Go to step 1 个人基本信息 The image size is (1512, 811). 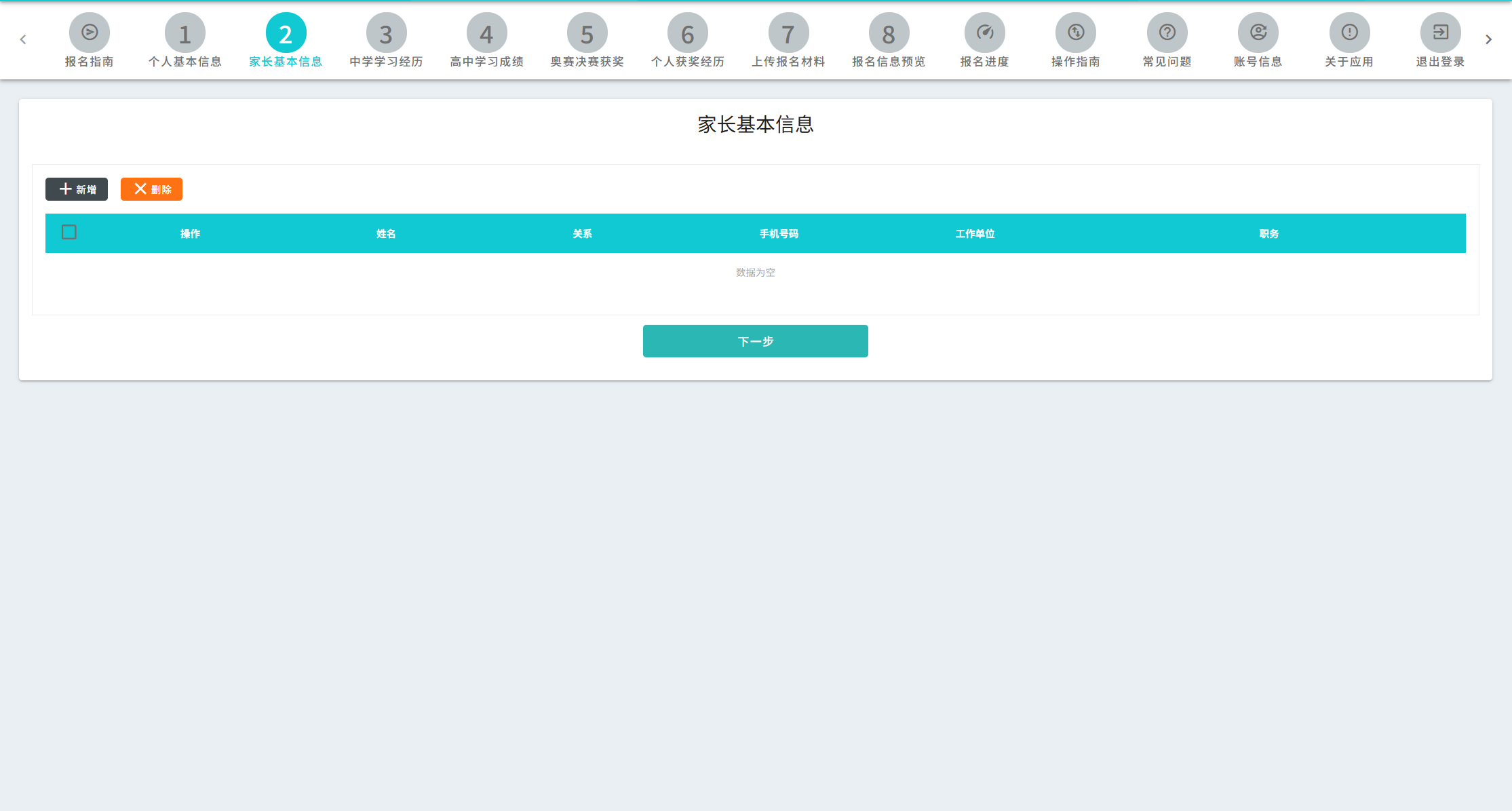(x=185, y=33)
